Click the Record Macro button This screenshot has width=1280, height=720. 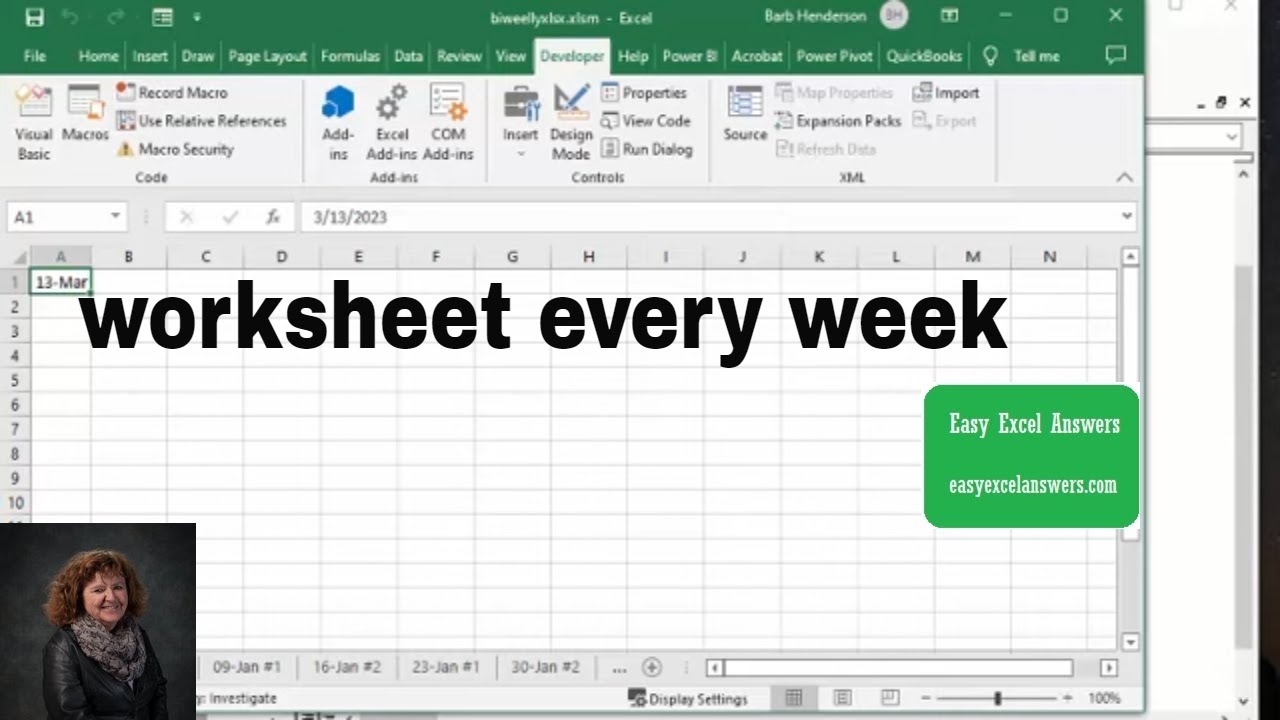(172, 92)
